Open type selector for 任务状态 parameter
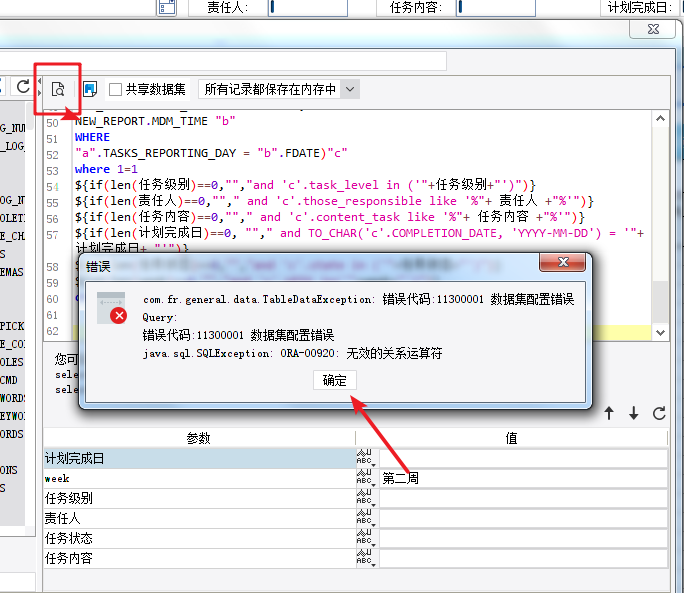Image resolution: width=684 pixels, height=593 pixels. pyautogui.click(x=366, y=538)
